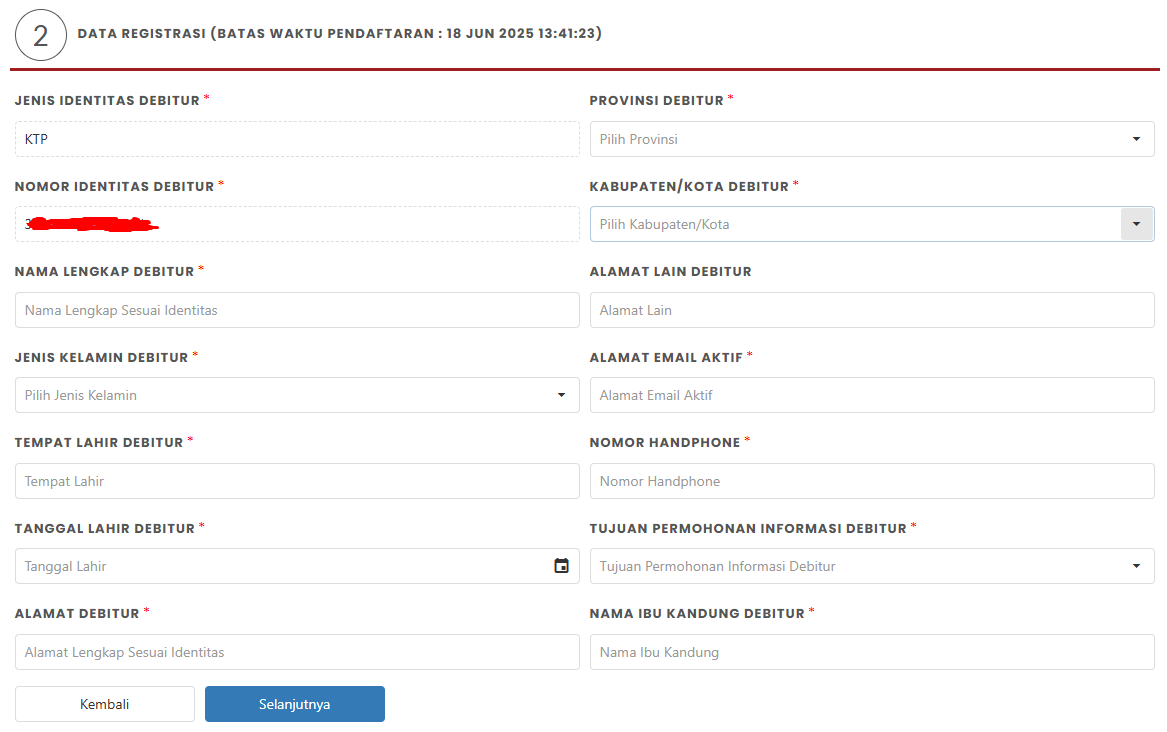Focus the Nomor Handphone field

point(870,481)
